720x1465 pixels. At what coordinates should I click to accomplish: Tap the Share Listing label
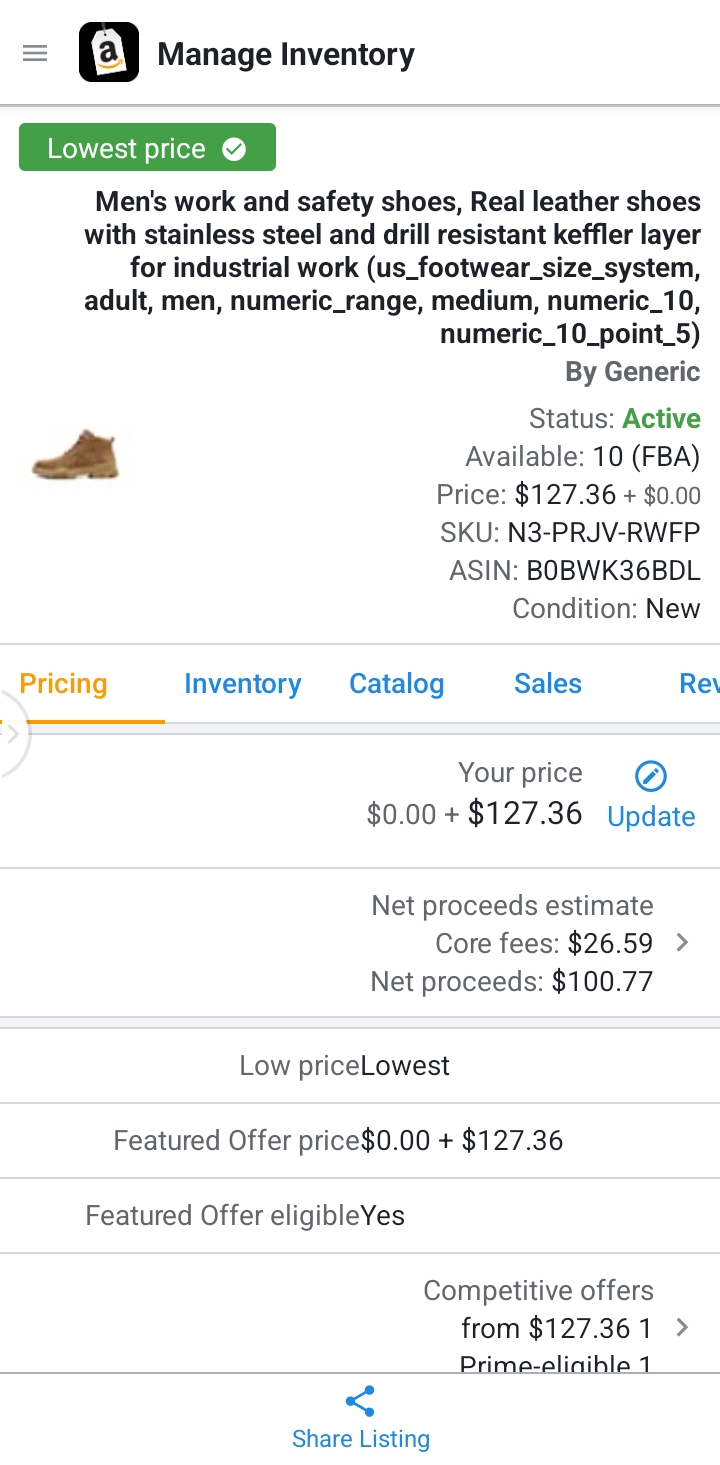click(x=360, y=1439)
